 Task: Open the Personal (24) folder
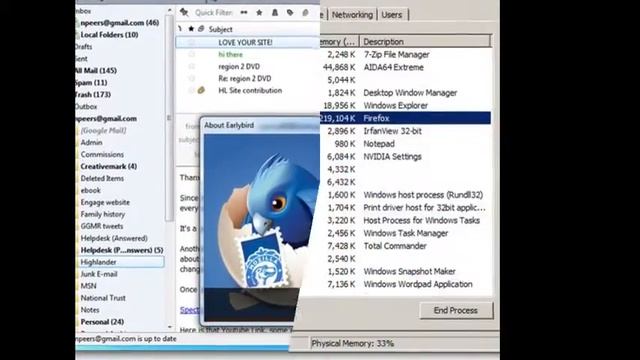102,322
